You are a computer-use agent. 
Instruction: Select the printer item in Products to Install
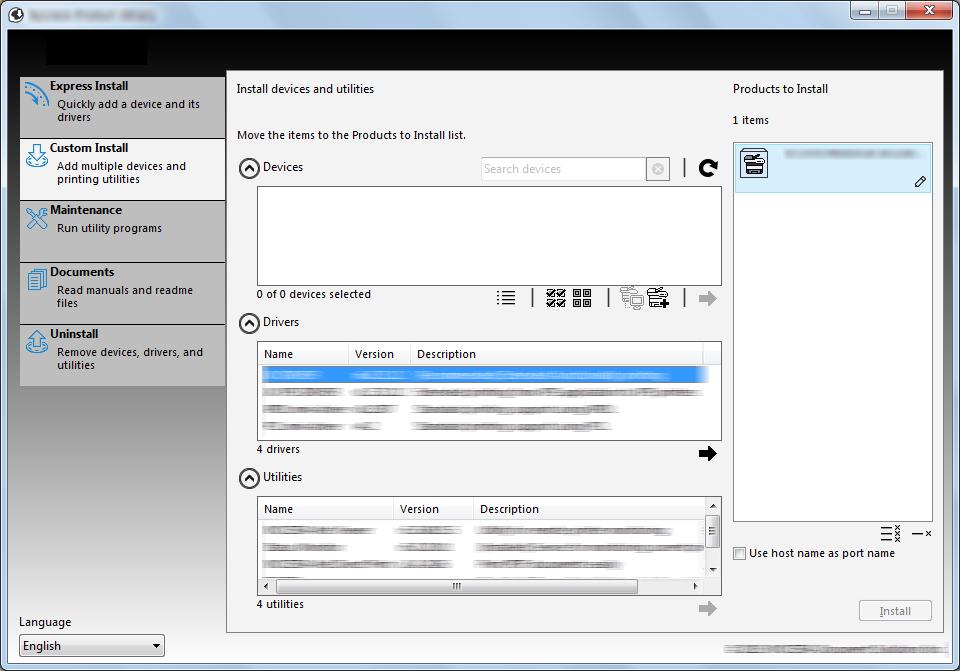click(833, 168)
